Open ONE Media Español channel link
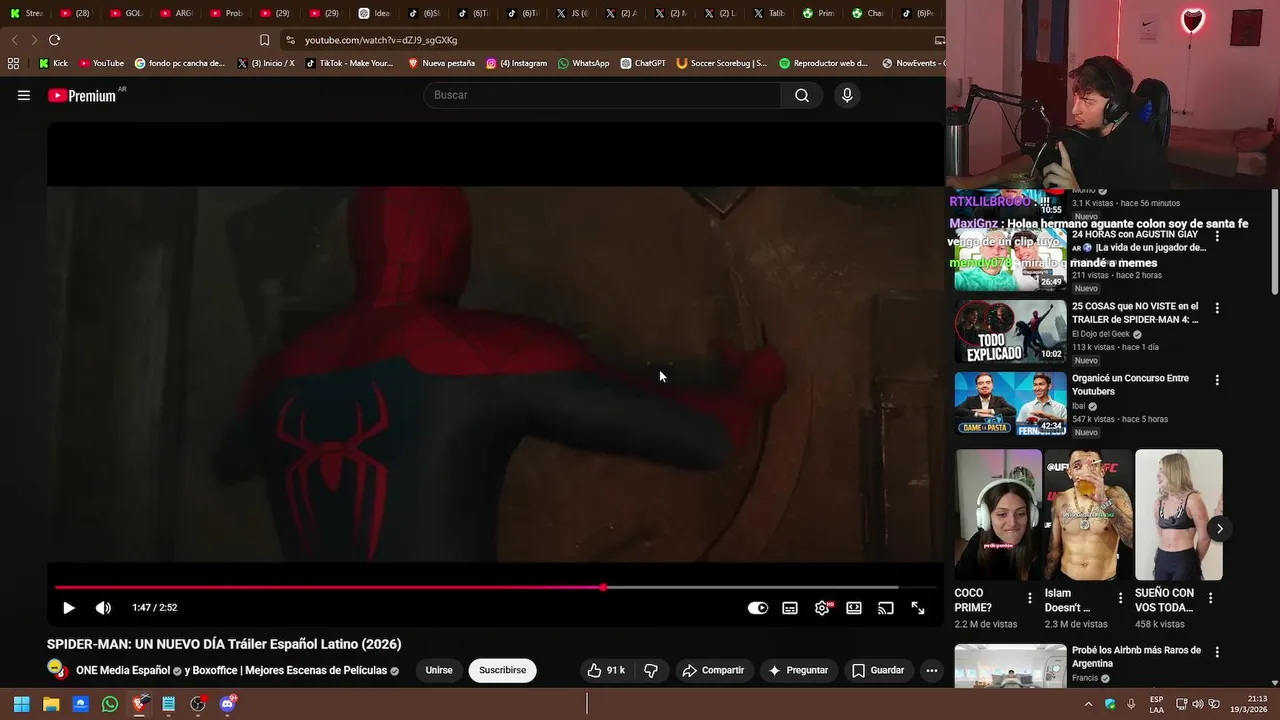Image resolution: width=1280 pixels, height=720 pixels. (123, 670)
